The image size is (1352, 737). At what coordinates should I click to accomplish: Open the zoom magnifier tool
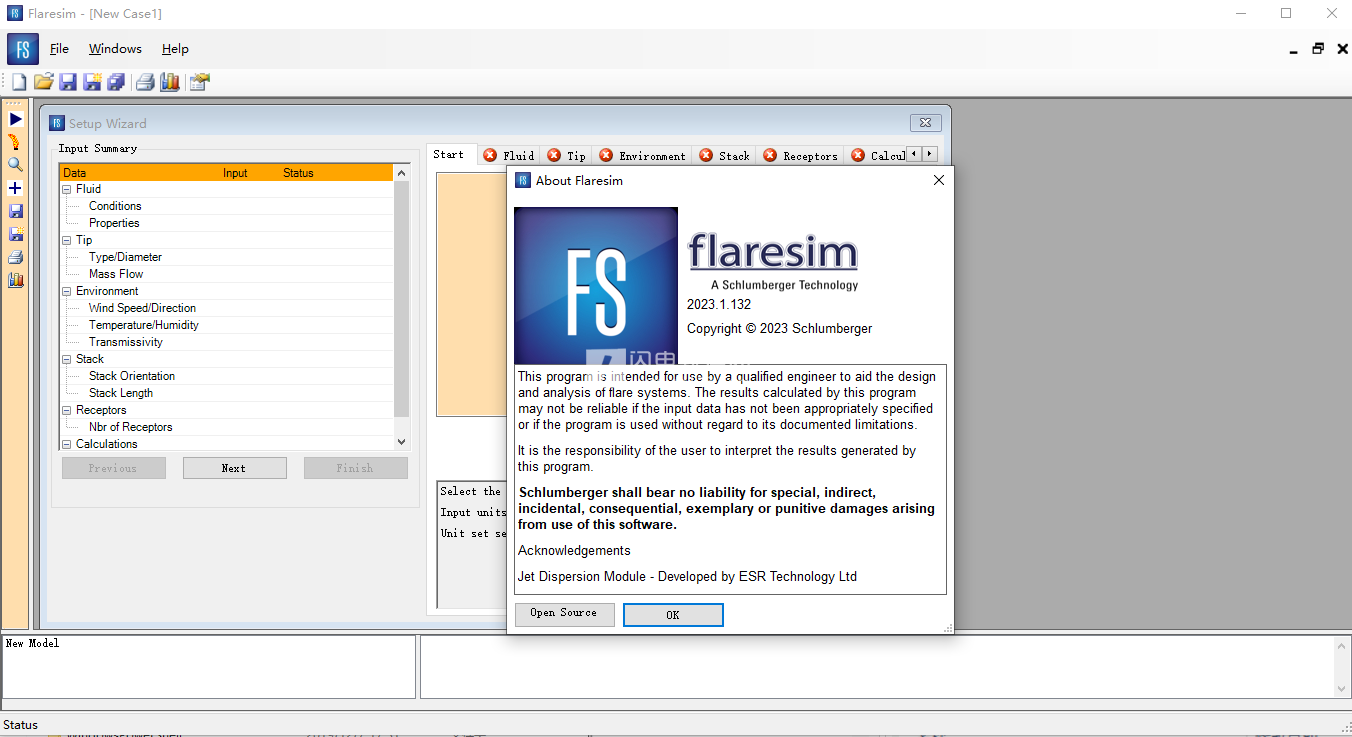click(14, 164)
